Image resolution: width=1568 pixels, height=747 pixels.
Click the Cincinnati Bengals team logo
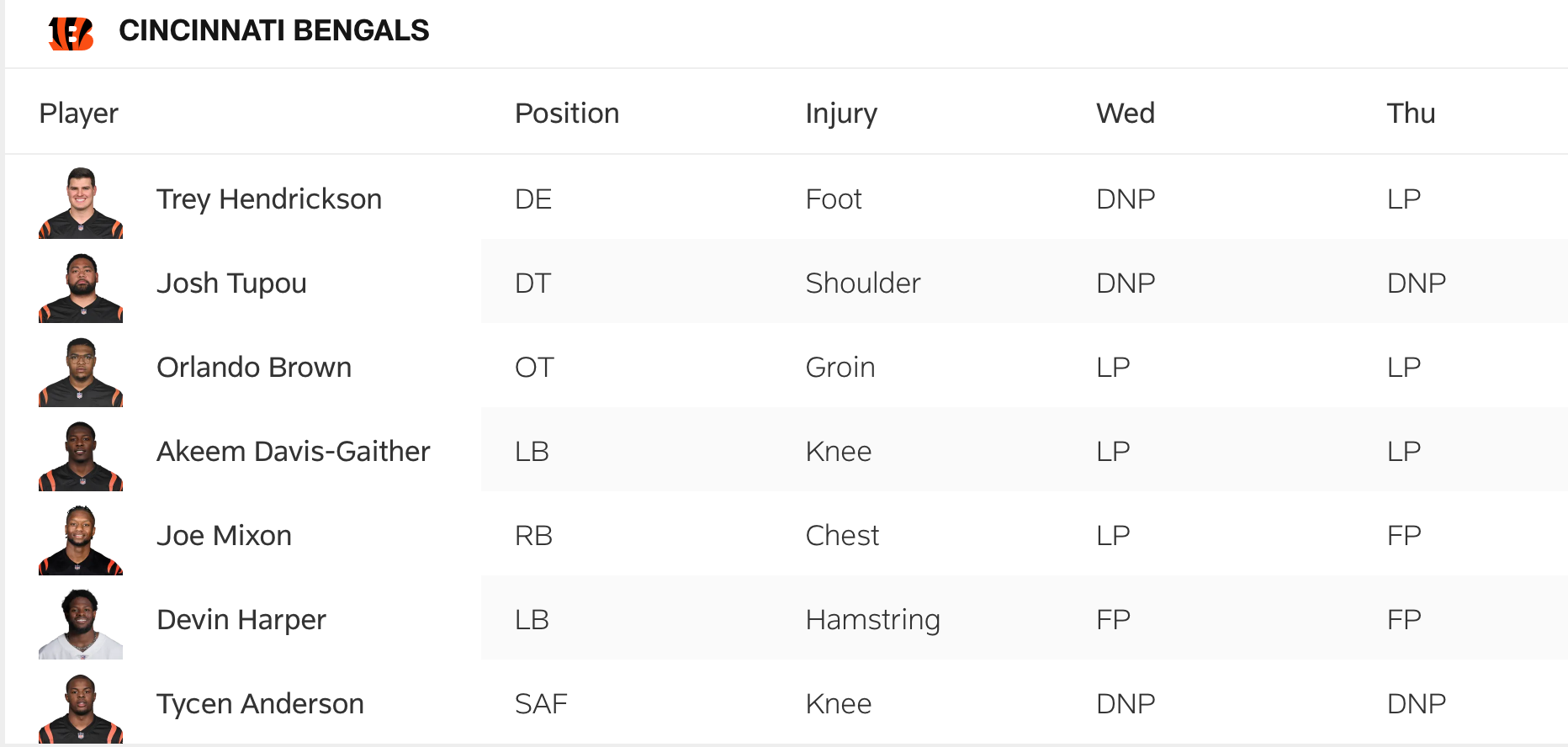(x=71, y=33)
